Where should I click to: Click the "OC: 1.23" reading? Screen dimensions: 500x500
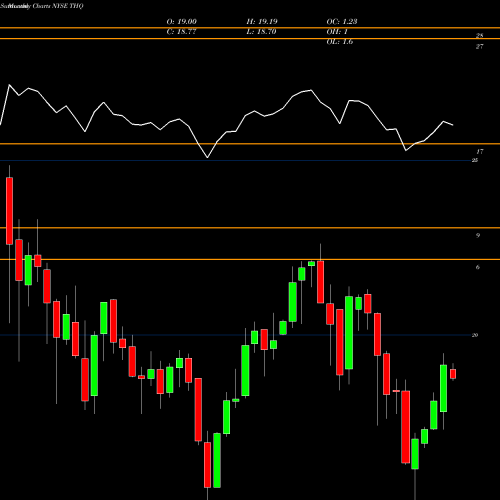342,22
